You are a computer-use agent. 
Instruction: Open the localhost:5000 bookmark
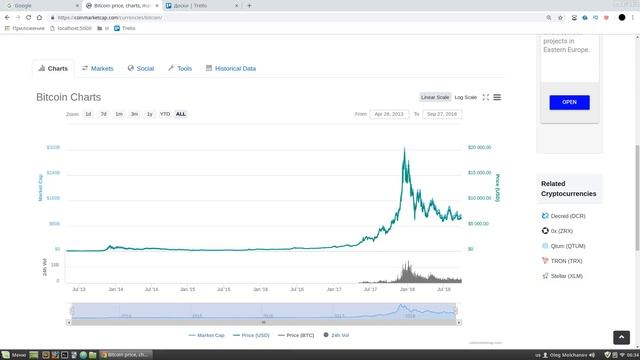(71, 28)
